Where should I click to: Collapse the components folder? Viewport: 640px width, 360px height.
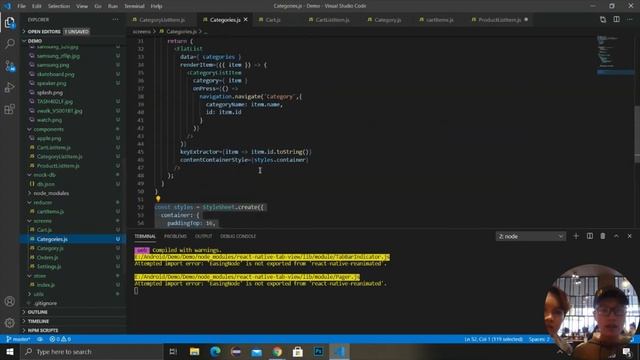[x=48, y=129]
